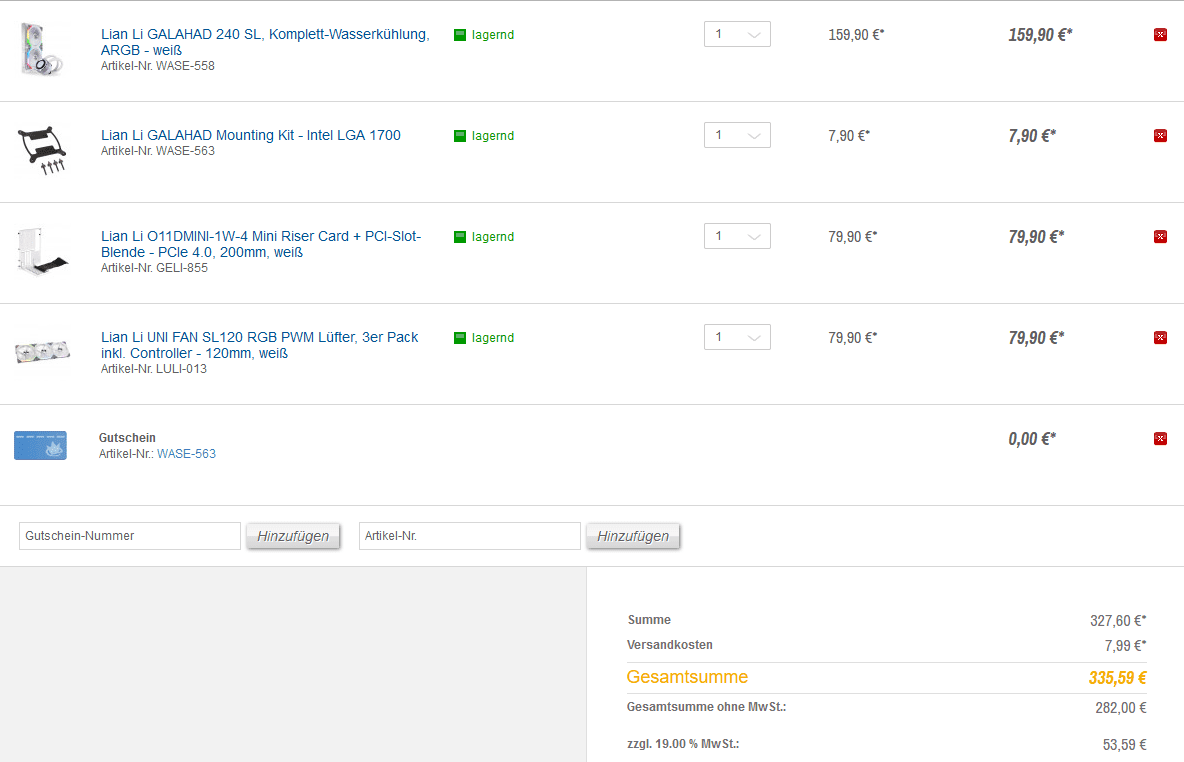Click Hinzufügen next to Gutschein-Nummer field

[x=293, y=536]
